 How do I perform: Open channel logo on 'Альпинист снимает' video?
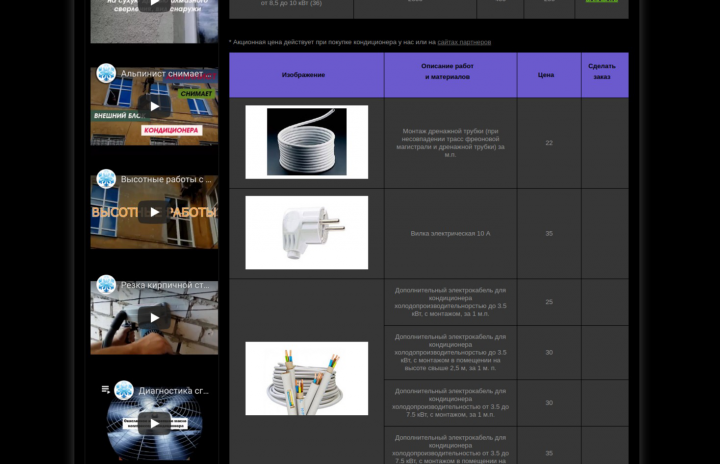click(106, 73)
